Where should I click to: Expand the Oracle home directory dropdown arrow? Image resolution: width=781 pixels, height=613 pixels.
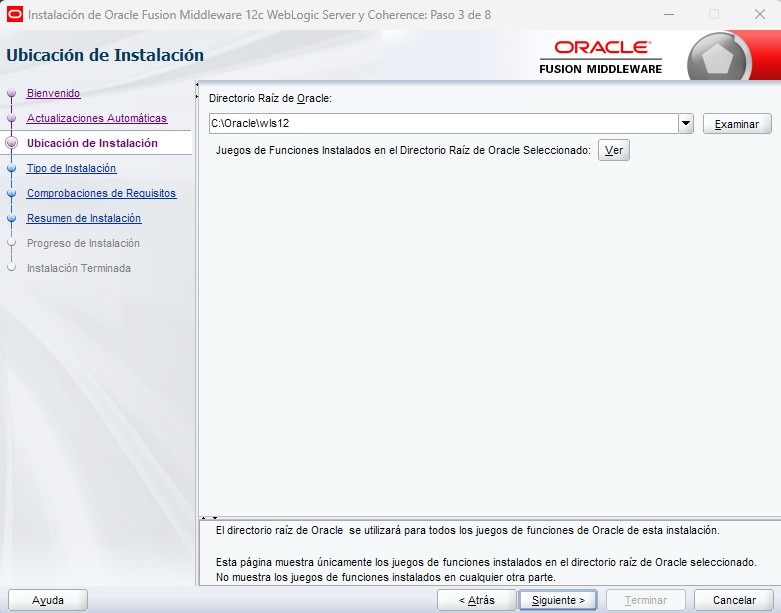click(x=686, y=123)
